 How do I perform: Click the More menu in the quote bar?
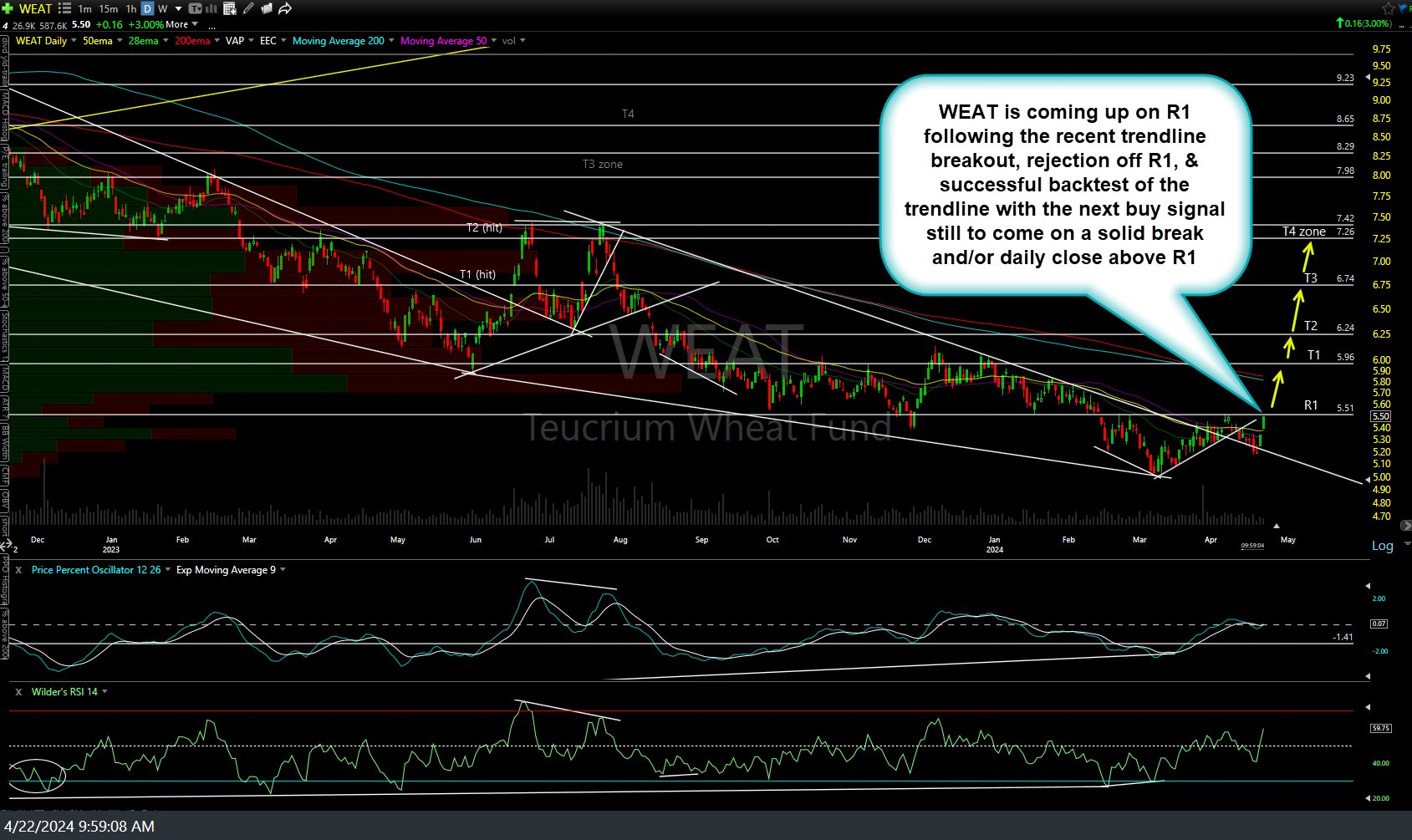tap(176, 24)
